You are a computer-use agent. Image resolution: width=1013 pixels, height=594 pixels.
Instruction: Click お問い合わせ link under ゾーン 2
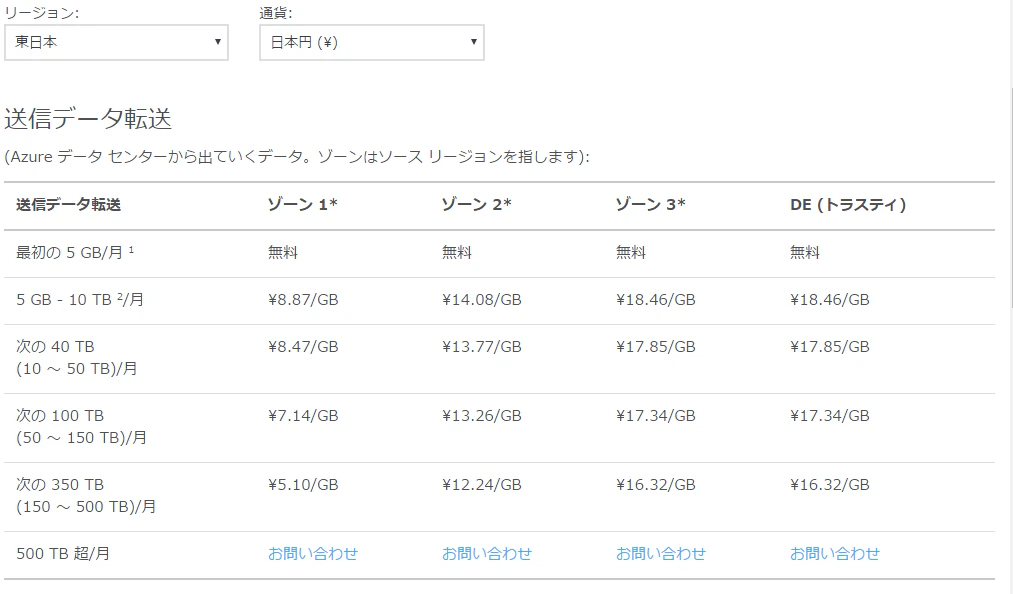(x=486, y=554)
